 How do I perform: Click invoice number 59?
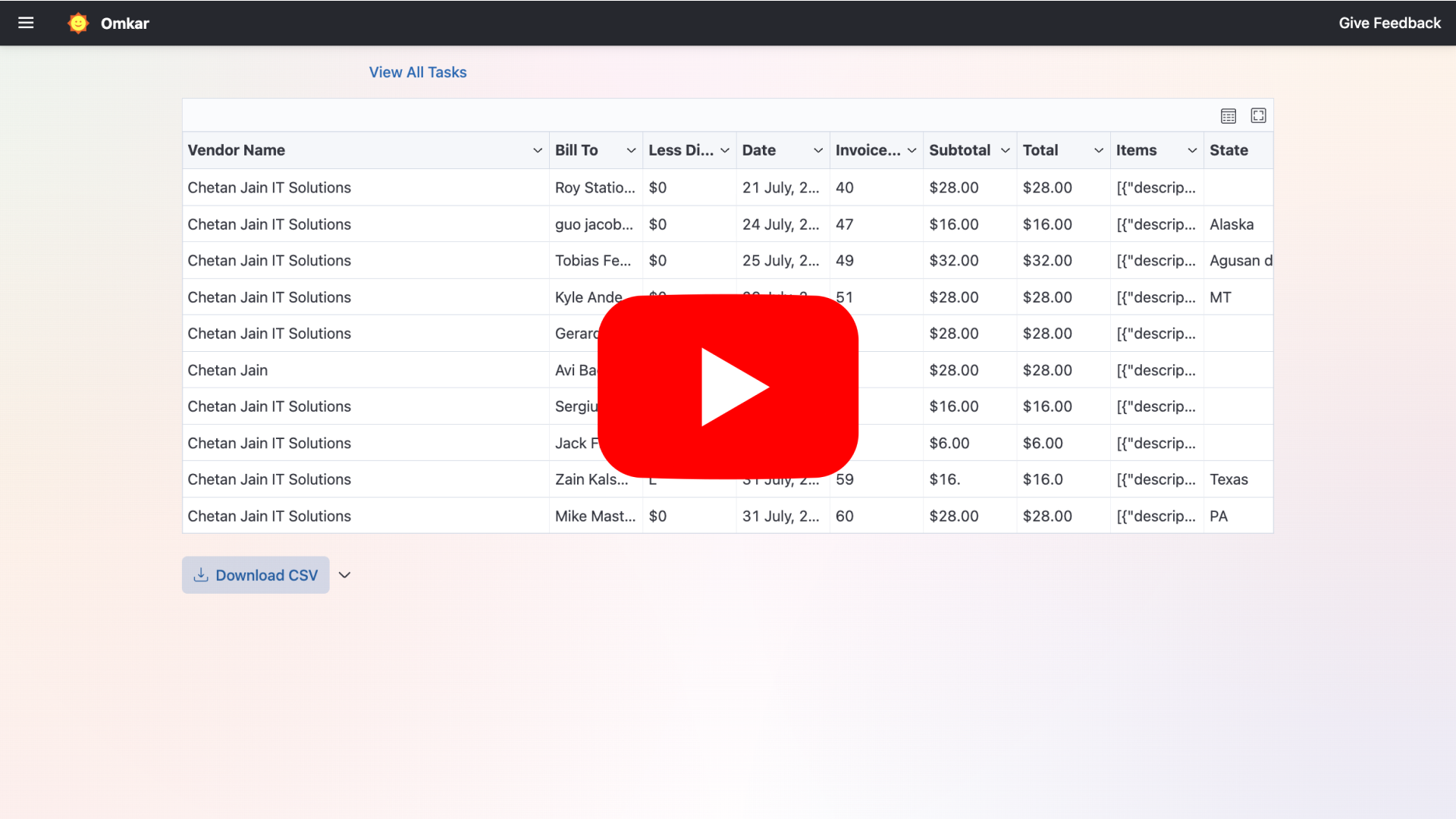[877, 479]
